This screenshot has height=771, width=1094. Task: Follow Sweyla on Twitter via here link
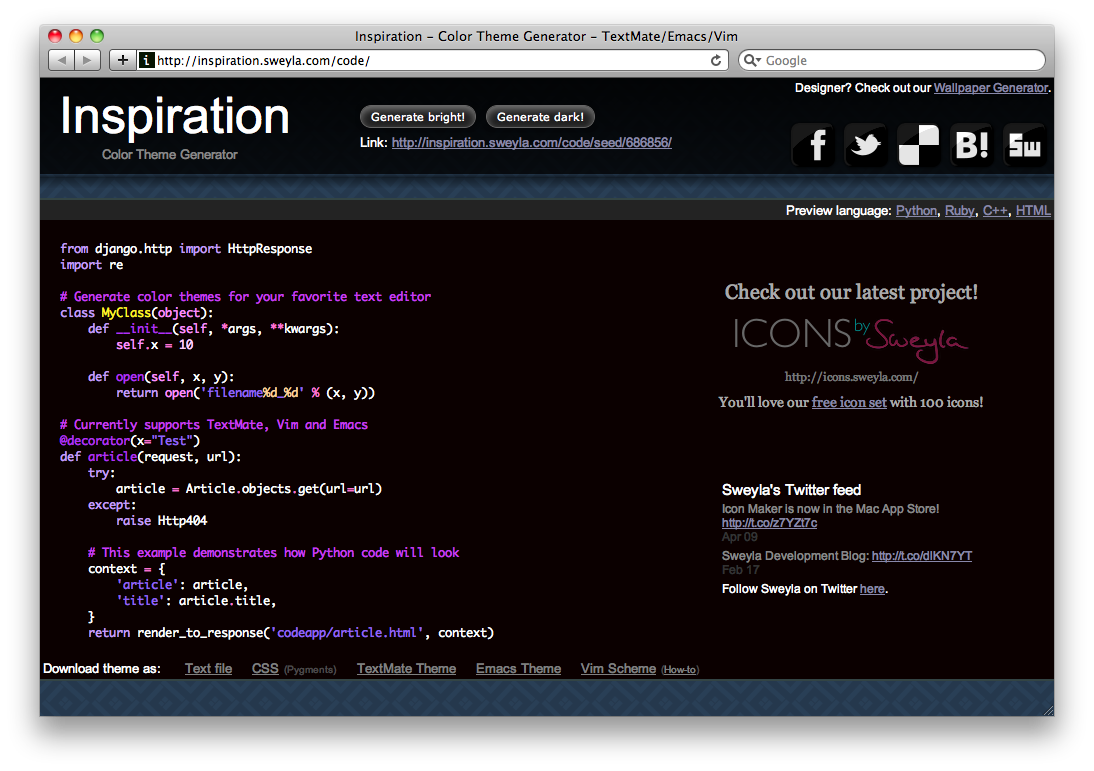(872, 589)
